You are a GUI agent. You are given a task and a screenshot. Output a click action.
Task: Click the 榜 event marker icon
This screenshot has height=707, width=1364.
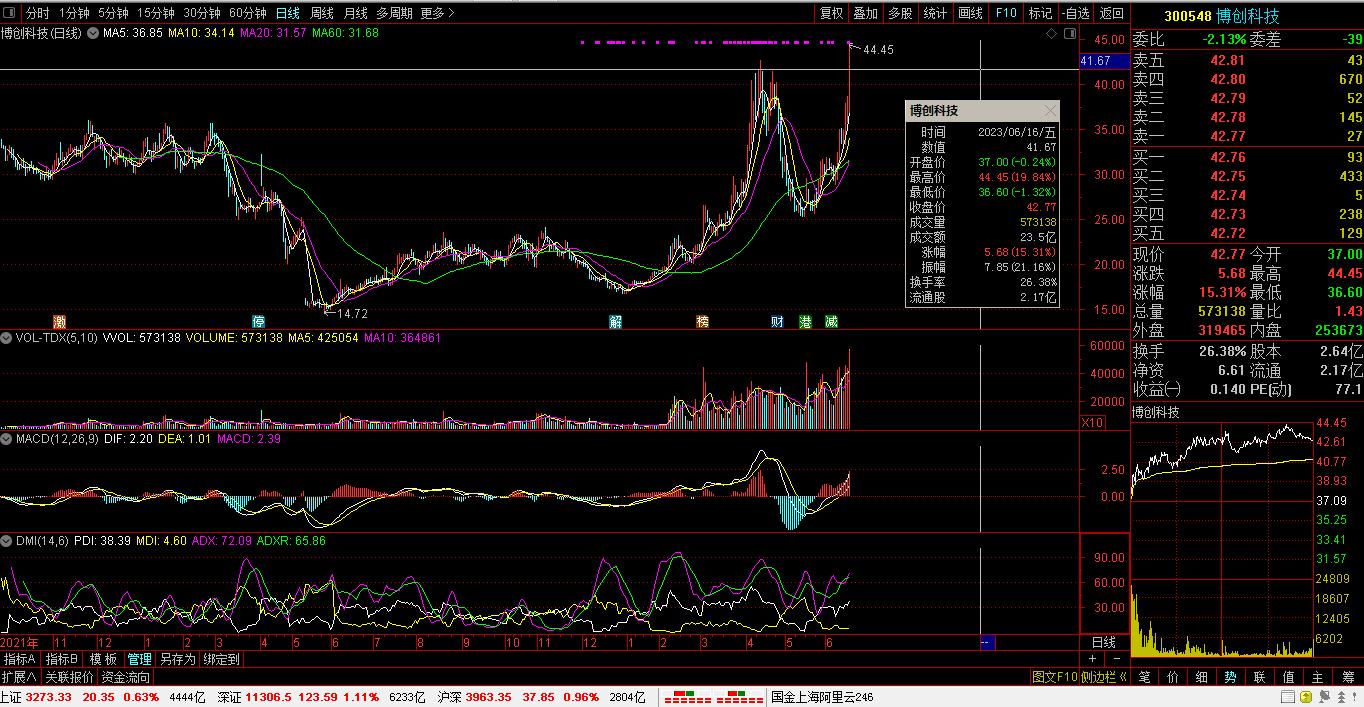pos(703,322)
